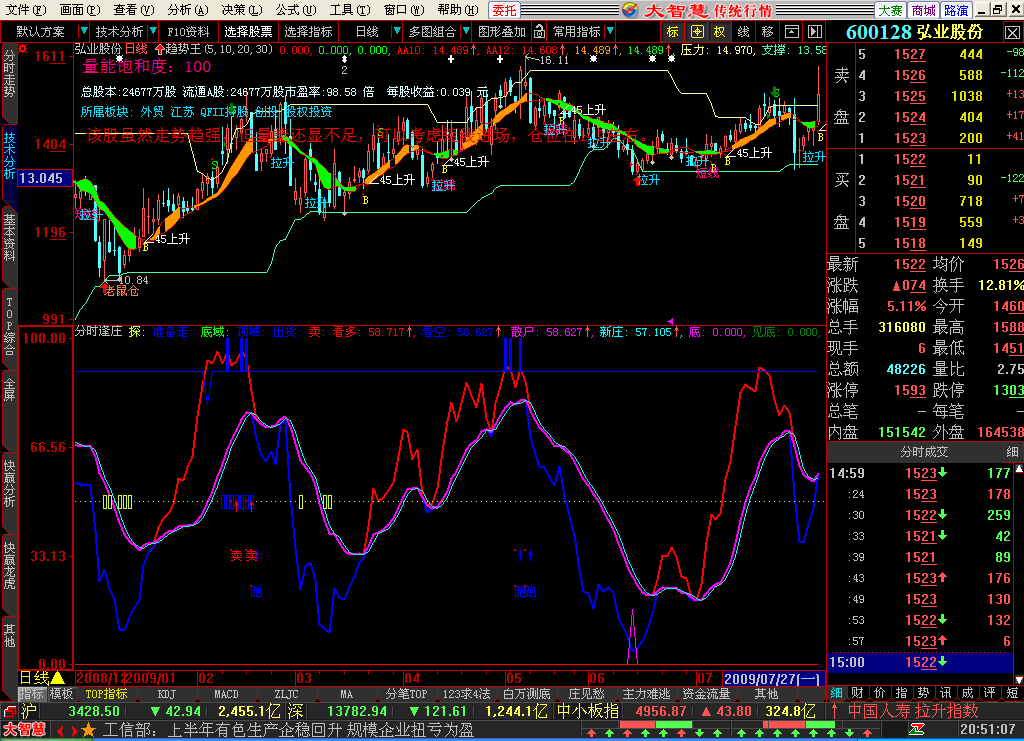Select the KDJ indicator tab
The height and width of the screenshot is (741, 1024).
point(167,694)
